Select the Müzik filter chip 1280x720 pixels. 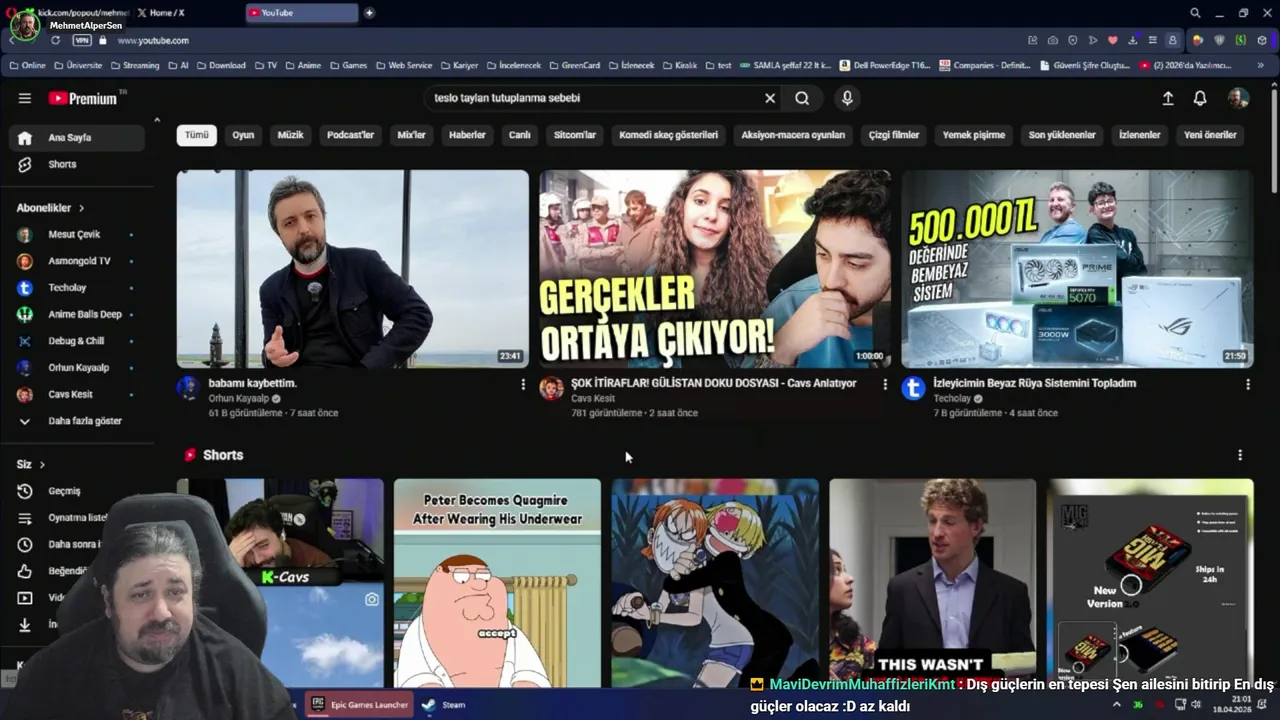pos(290,135)
